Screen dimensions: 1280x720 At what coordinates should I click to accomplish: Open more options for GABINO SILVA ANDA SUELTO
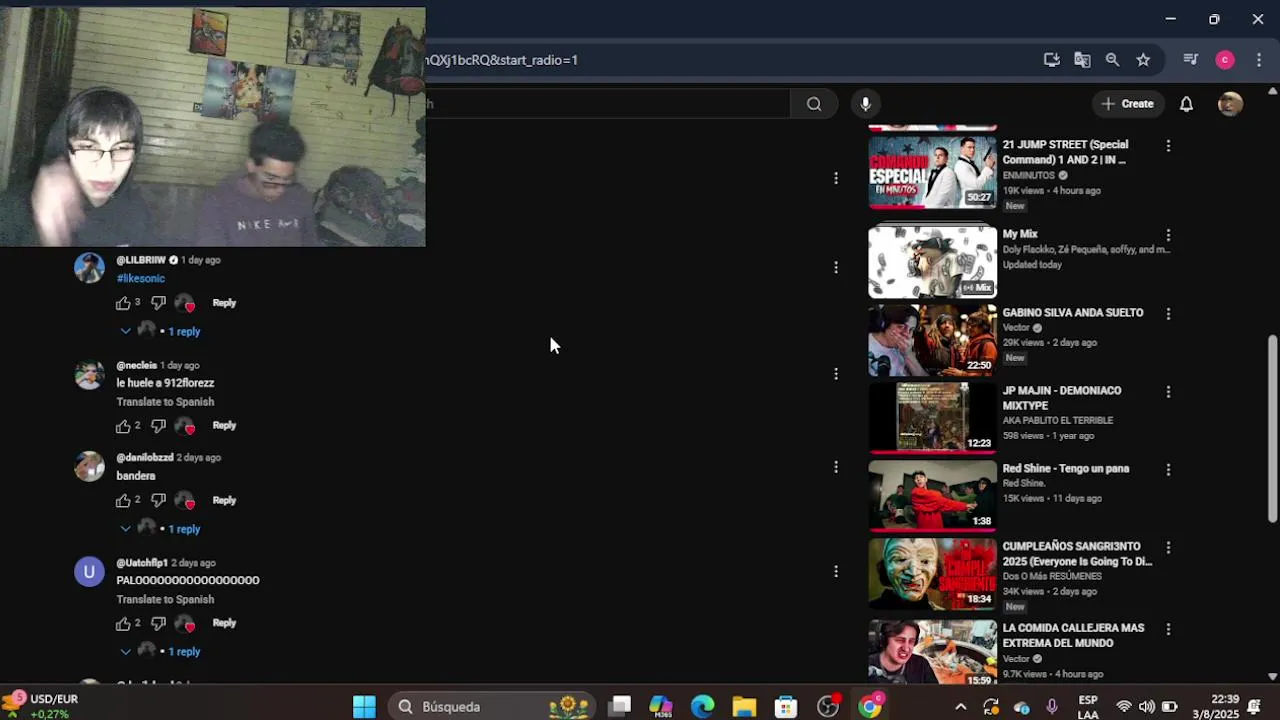(1168, 314)
